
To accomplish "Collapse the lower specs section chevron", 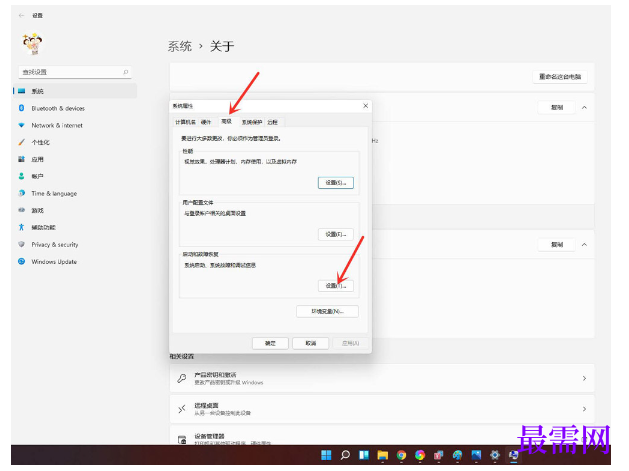I will click(x=584, y=244).
